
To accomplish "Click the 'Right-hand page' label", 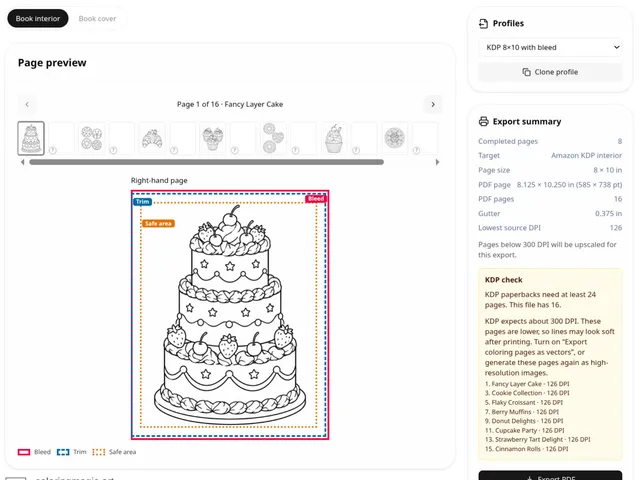I will 159,180.
